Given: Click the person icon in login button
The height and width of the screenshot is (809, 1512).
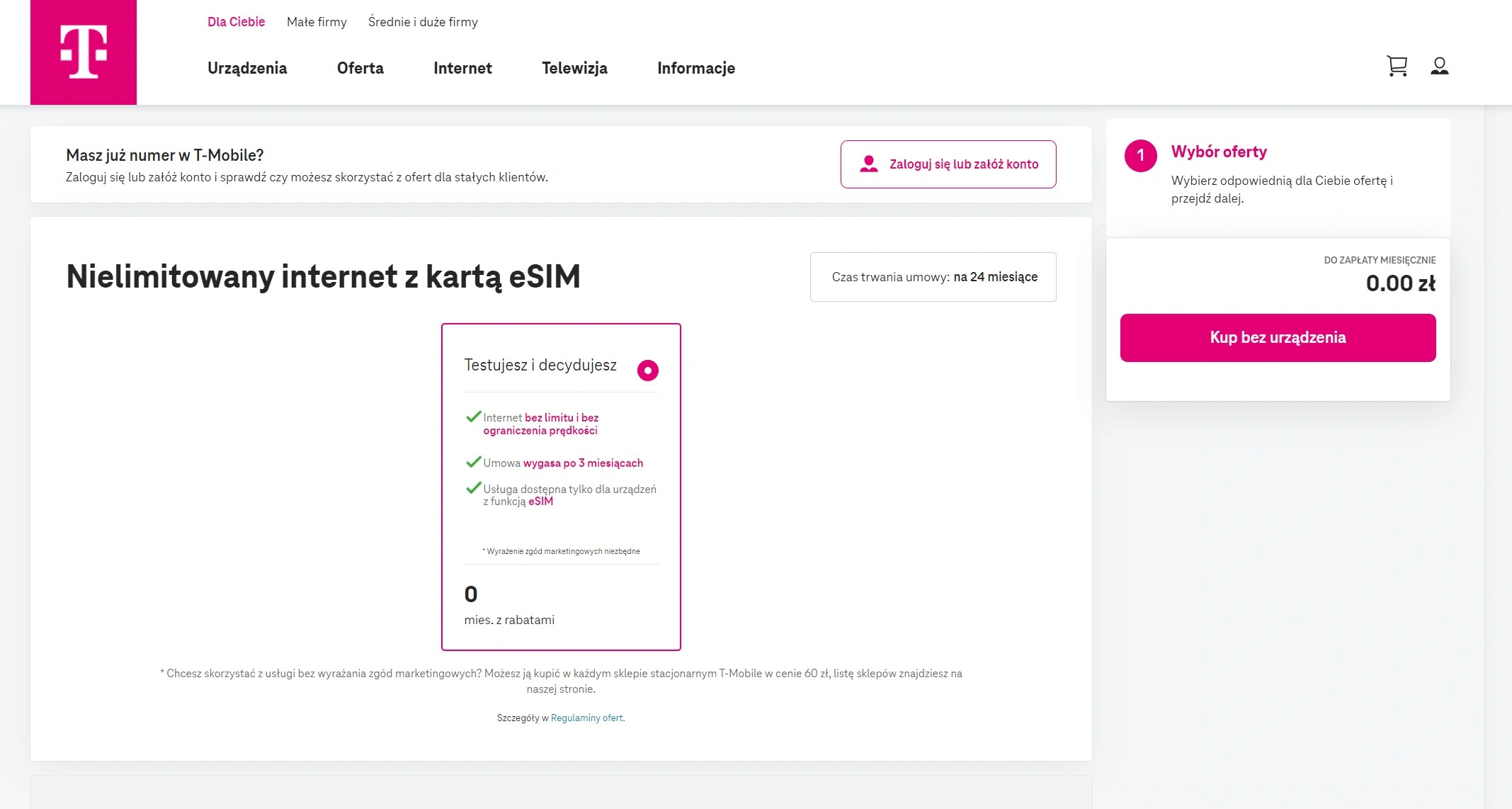Looking at the screenshot, I should [x=868, y=164].
